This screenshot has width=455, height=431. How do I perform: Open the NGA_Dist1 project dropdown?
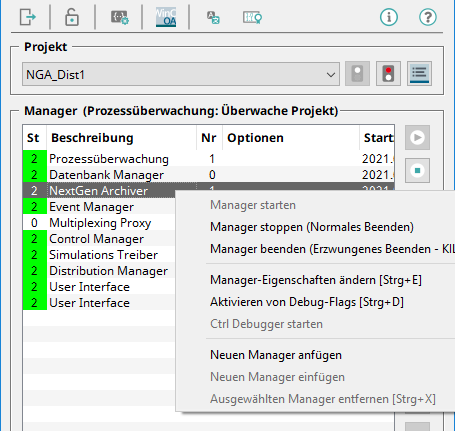(181, 74)
